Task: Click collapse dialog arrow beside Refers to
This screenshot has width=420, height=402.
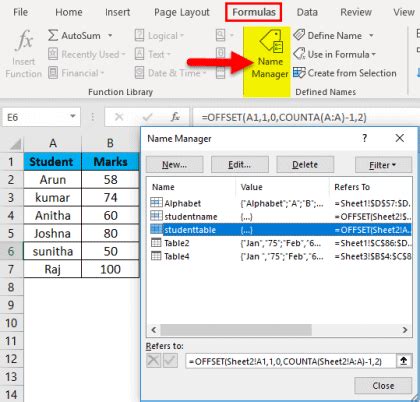Action: 404,361
